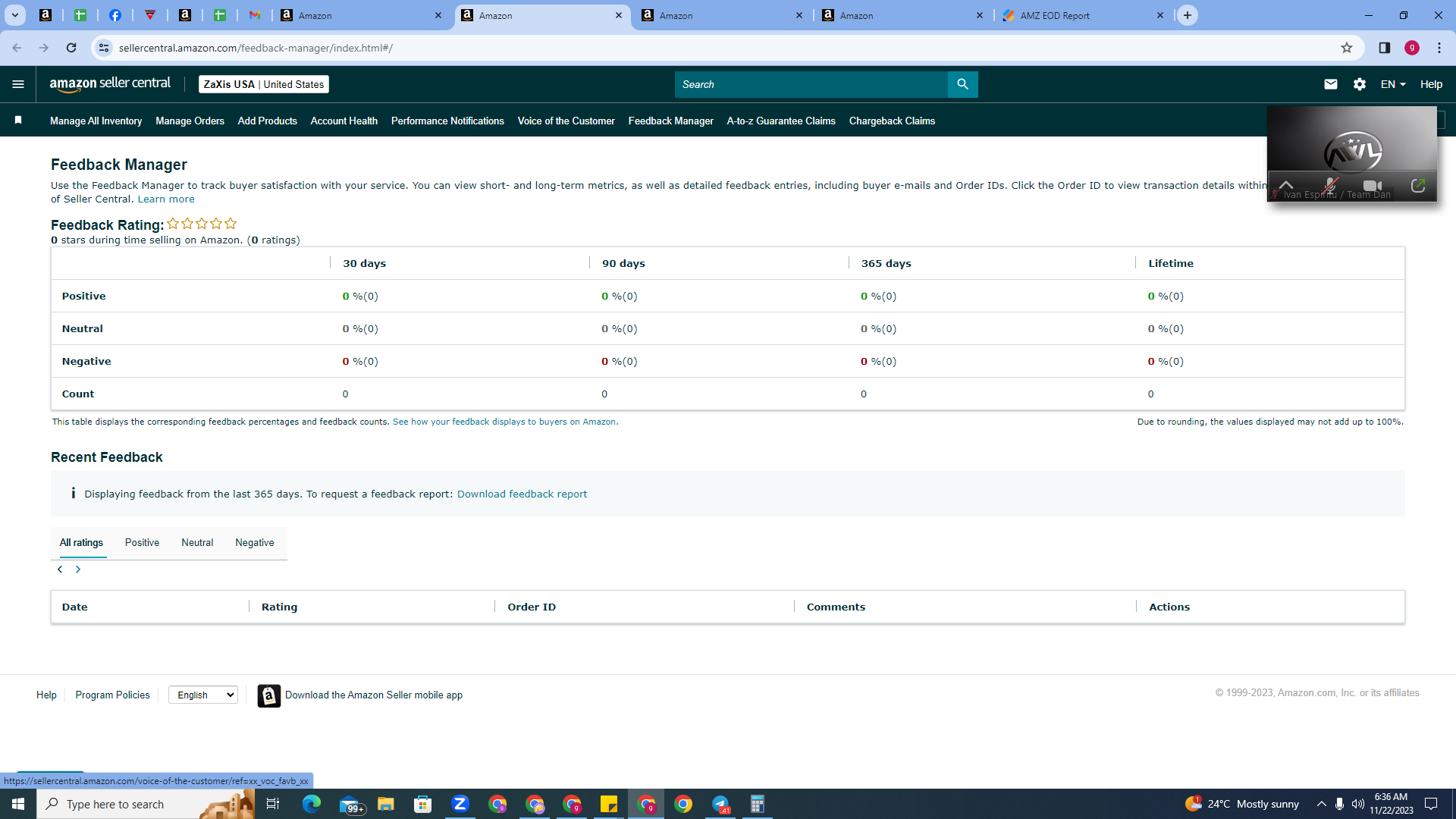This screenshot has height=819, width=1456.
Task: Open Manage Orders menu item
Action: (190, 121)
